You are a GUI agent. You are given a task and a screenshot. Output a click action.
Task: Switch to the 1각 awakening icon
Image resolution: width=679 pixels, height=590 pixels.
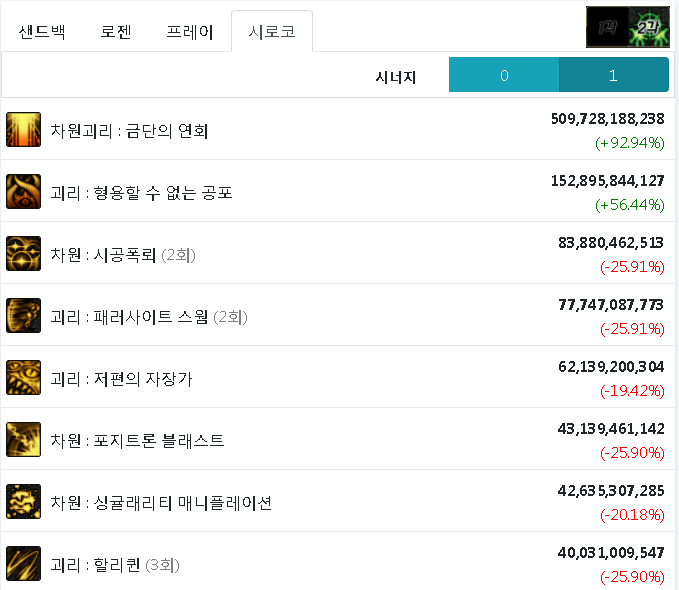coord(606,27)
